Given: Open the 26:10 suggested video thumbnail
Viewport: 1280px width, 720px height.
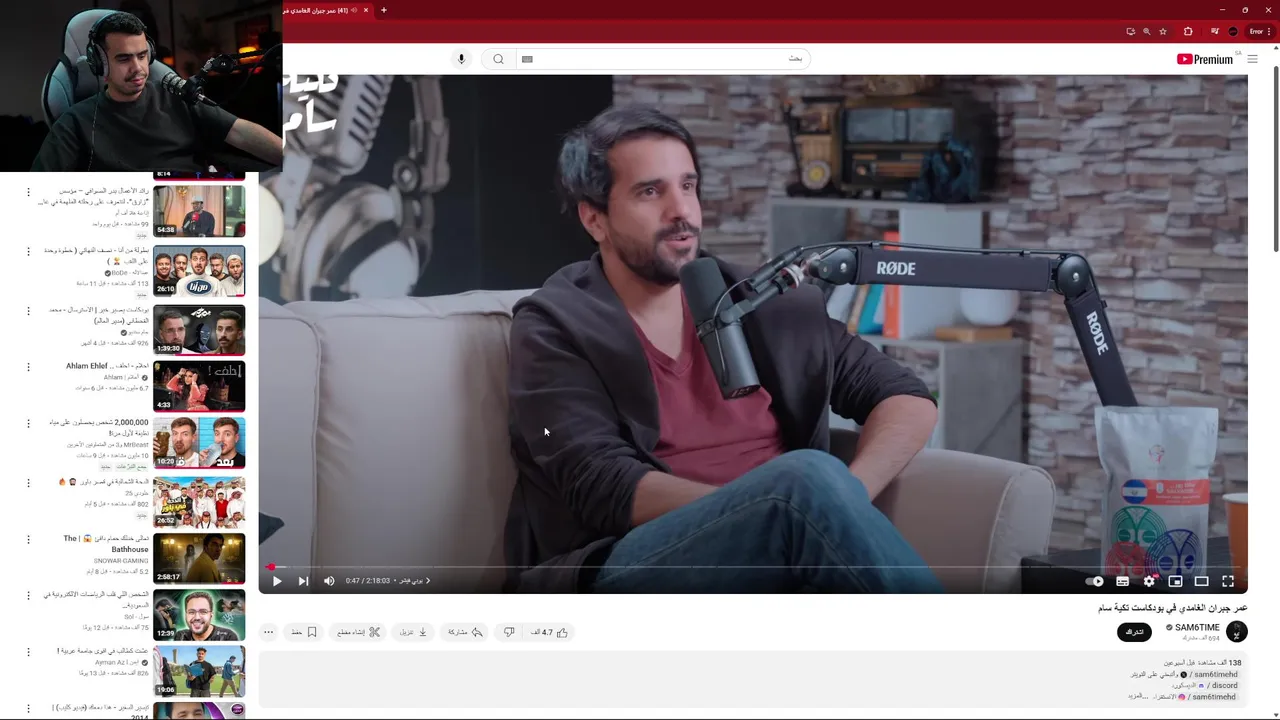Looking at the screenshot, I should [199, 271].
